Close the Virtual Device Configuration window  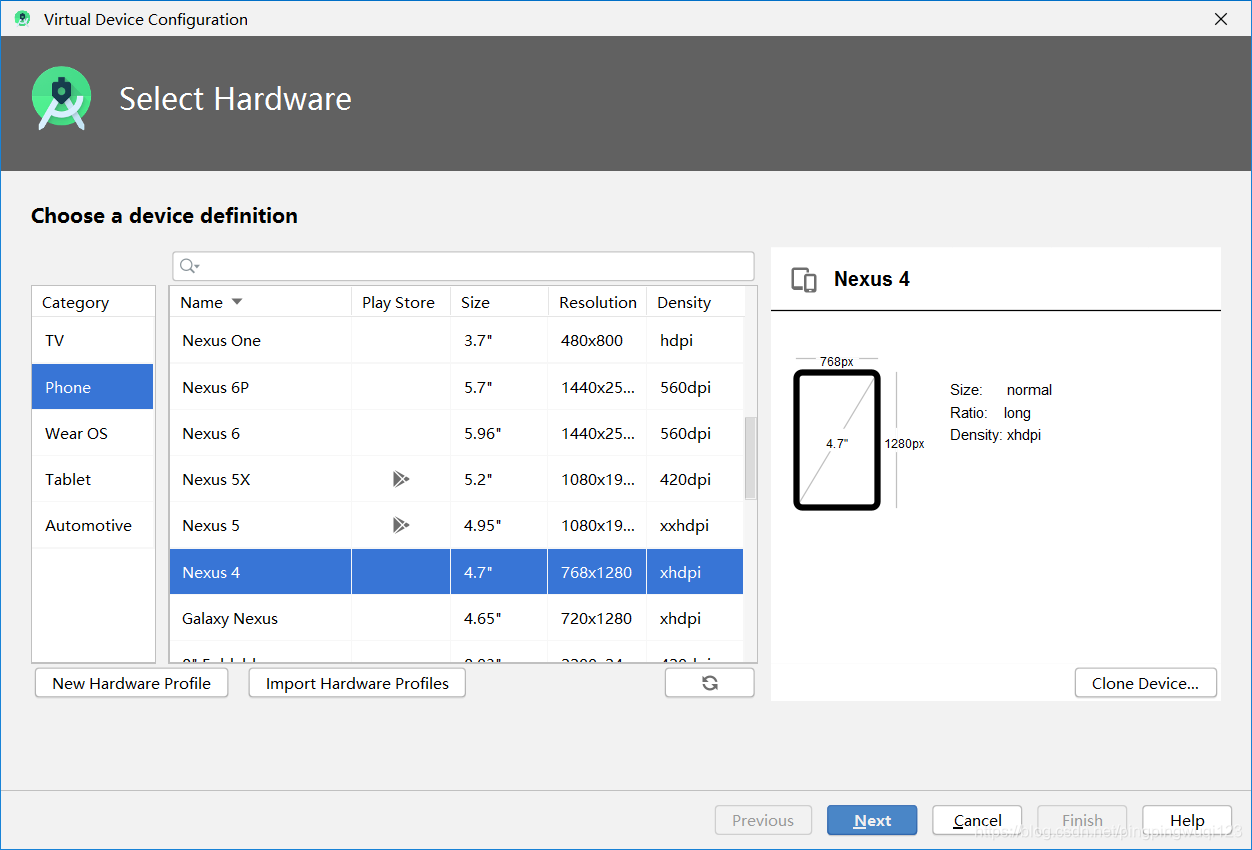(1221, 19)
